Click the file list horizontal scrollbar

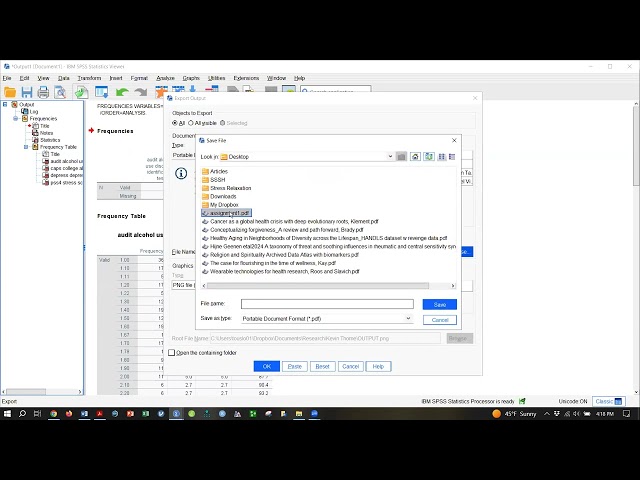(318, 286)
